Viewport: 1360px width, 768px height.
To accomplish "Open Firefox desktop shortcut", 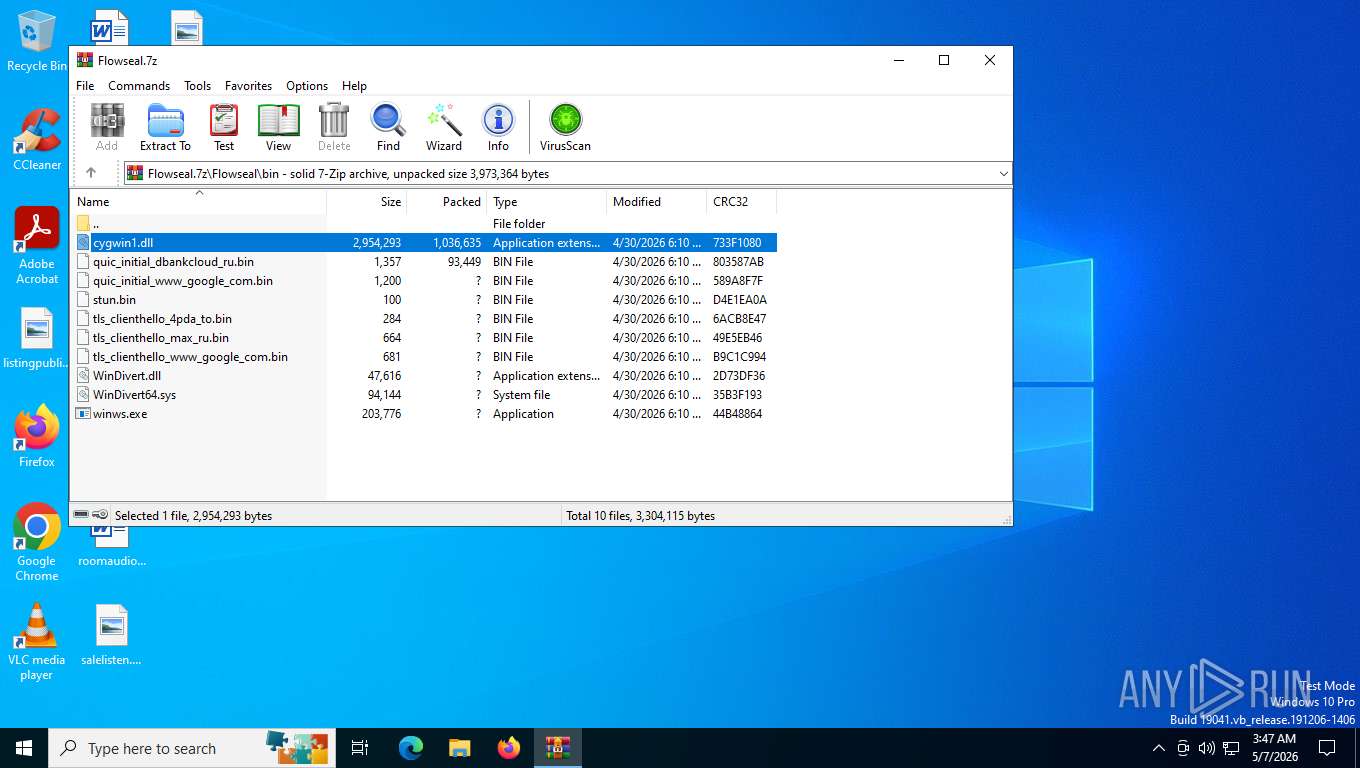I will click(37, 436).
